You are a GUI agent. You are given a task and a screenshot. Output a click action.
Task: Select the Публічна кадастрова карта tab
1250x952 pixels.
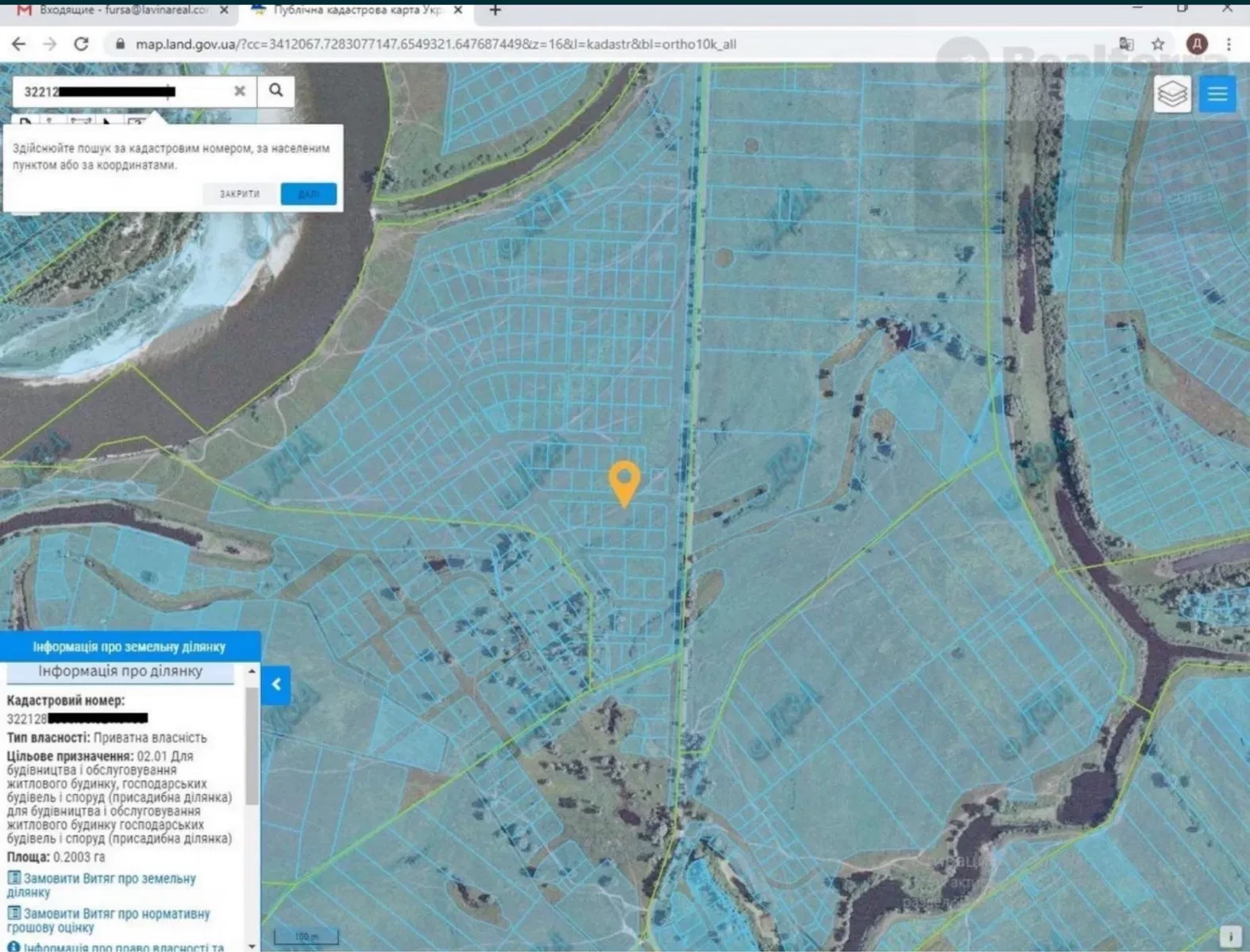356,10
